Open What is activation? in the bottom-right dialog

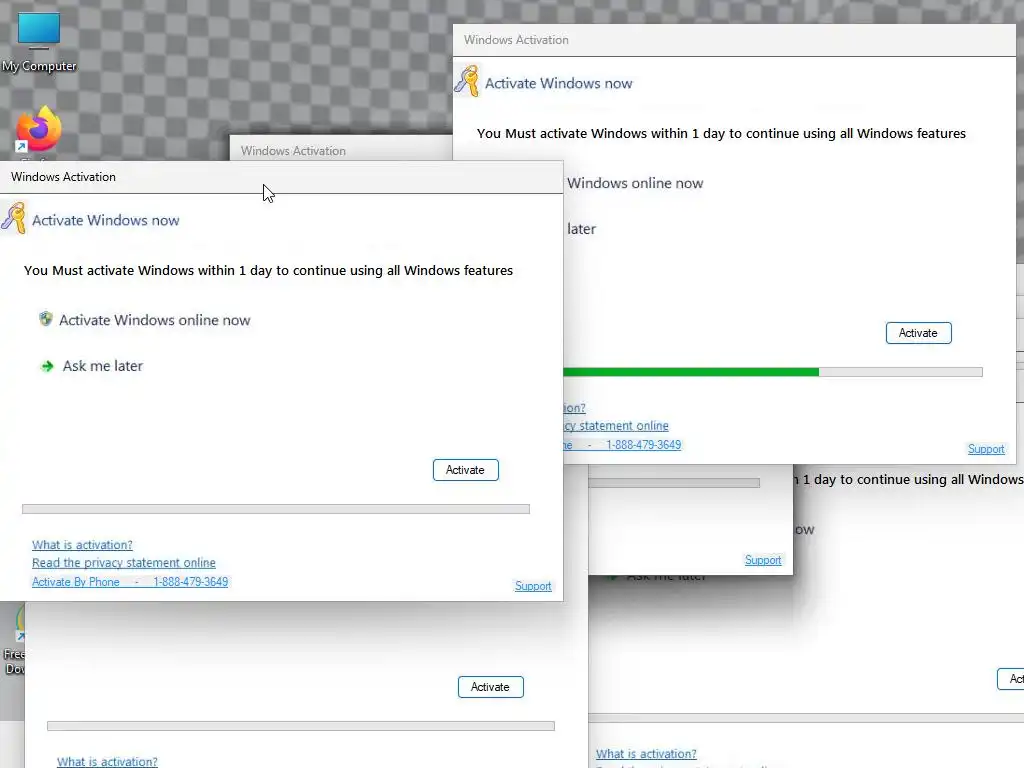tap(646, 754)
